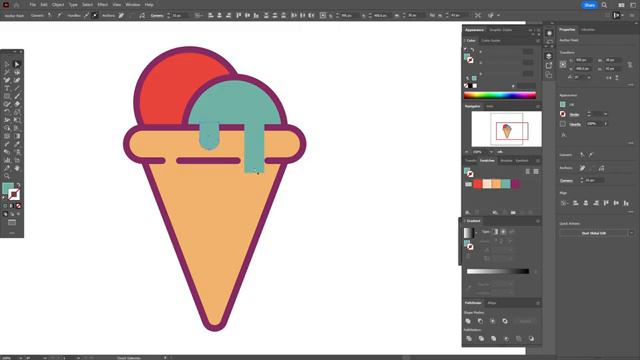
Task: Open the Effect menu
Action: 102,4
